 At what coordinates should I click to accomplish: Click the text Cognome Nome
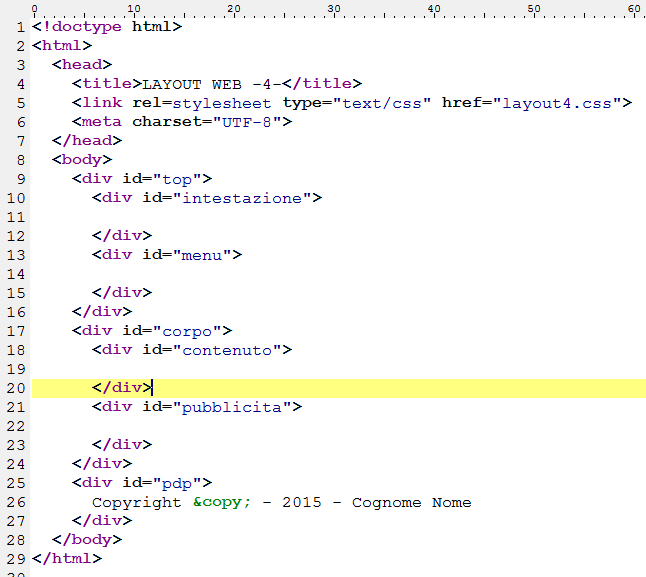tap(411, 502)
